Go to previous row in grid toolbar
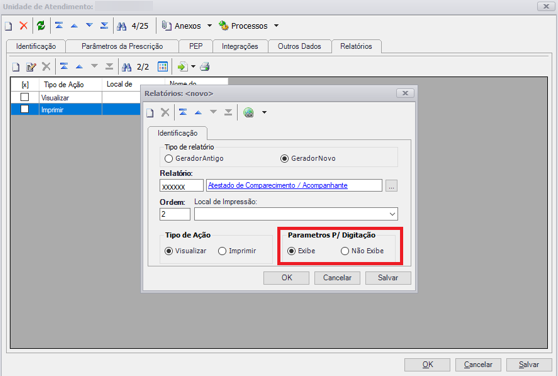The height and width of the screenshot is (376, 558). [x=79, y=67]
